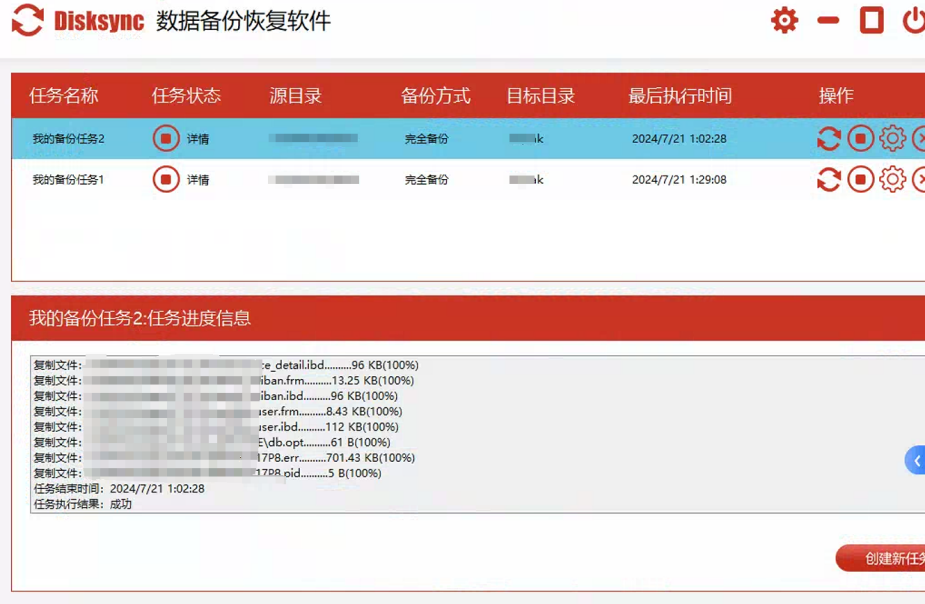Stop 我的备份任务2 from operations column

tap(860, 138)
